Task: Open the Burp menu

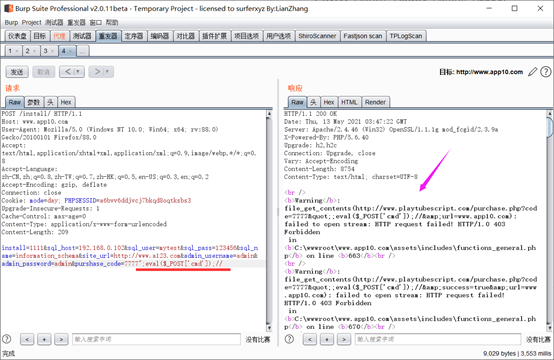Action: coord(11,23)
